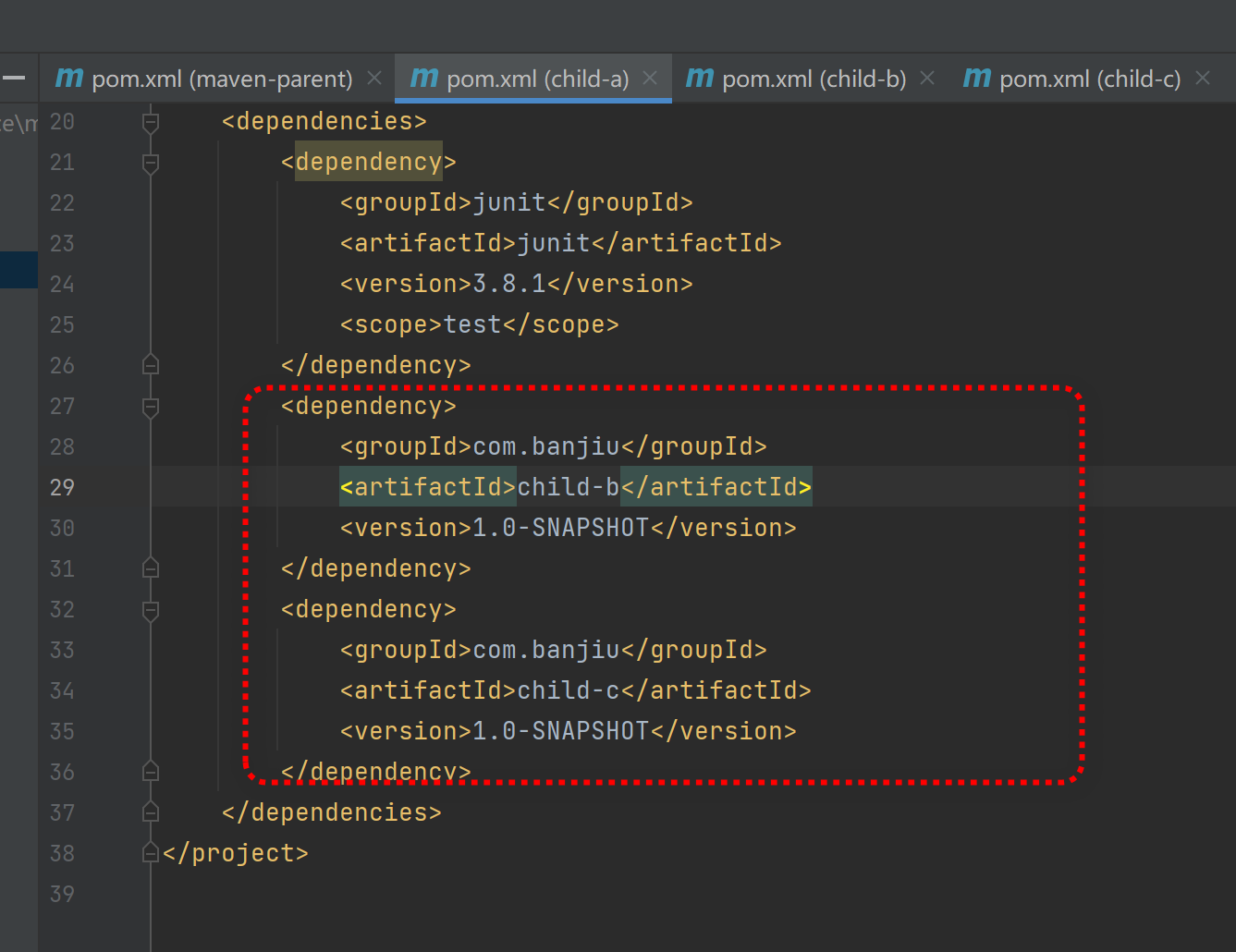Close the pom.xml (child-b) tab
Image resolution: width=1236 pixels, height=952 pixels.
[x=927, y=79]
